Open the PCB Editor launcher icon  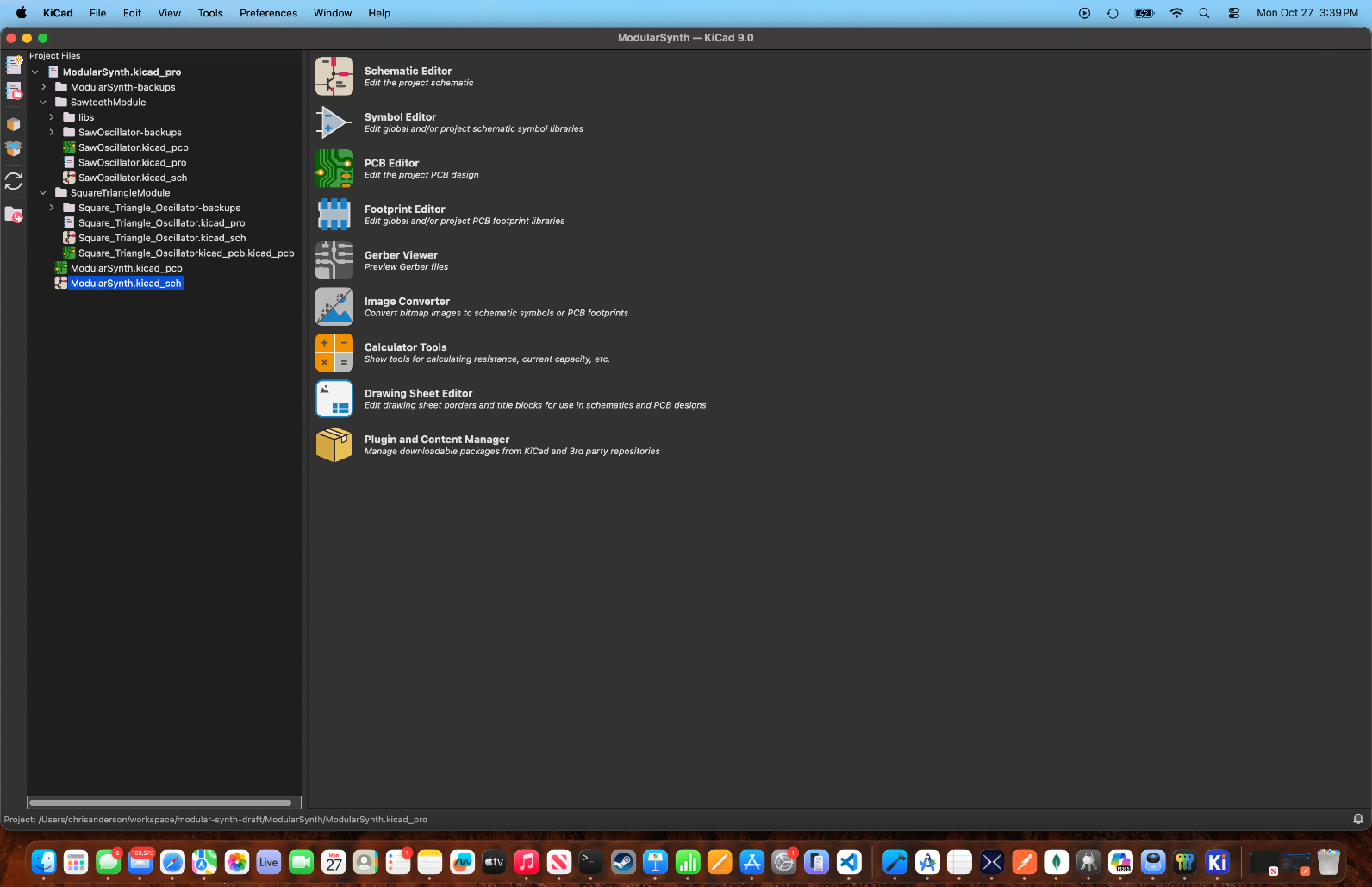[334, 168]
